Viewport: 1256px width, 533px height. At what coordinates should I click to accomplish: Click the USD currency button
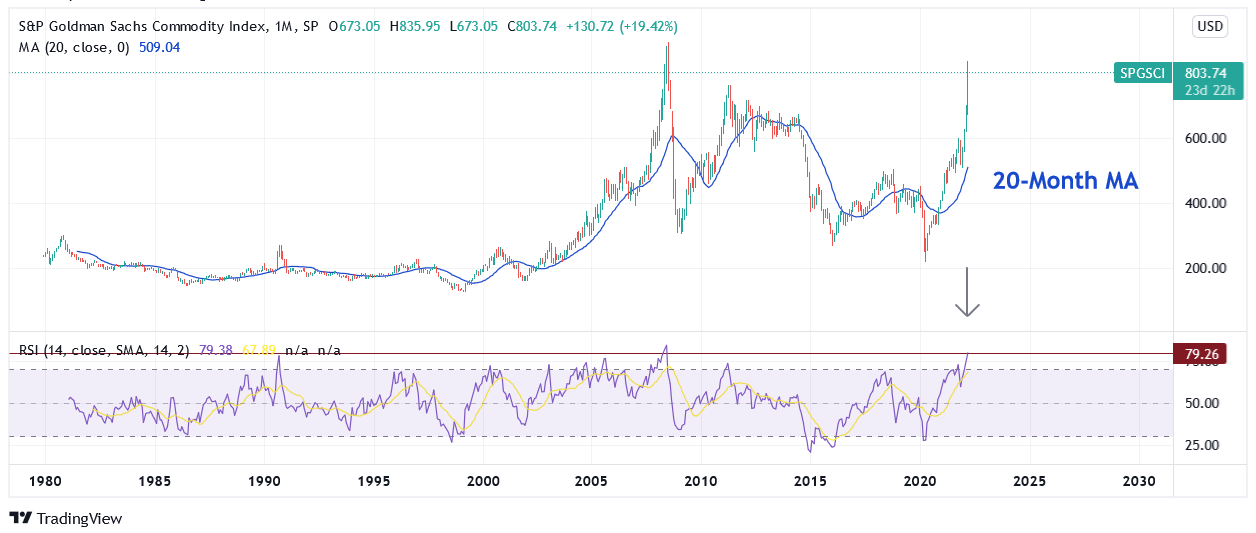click(1209, 27)
